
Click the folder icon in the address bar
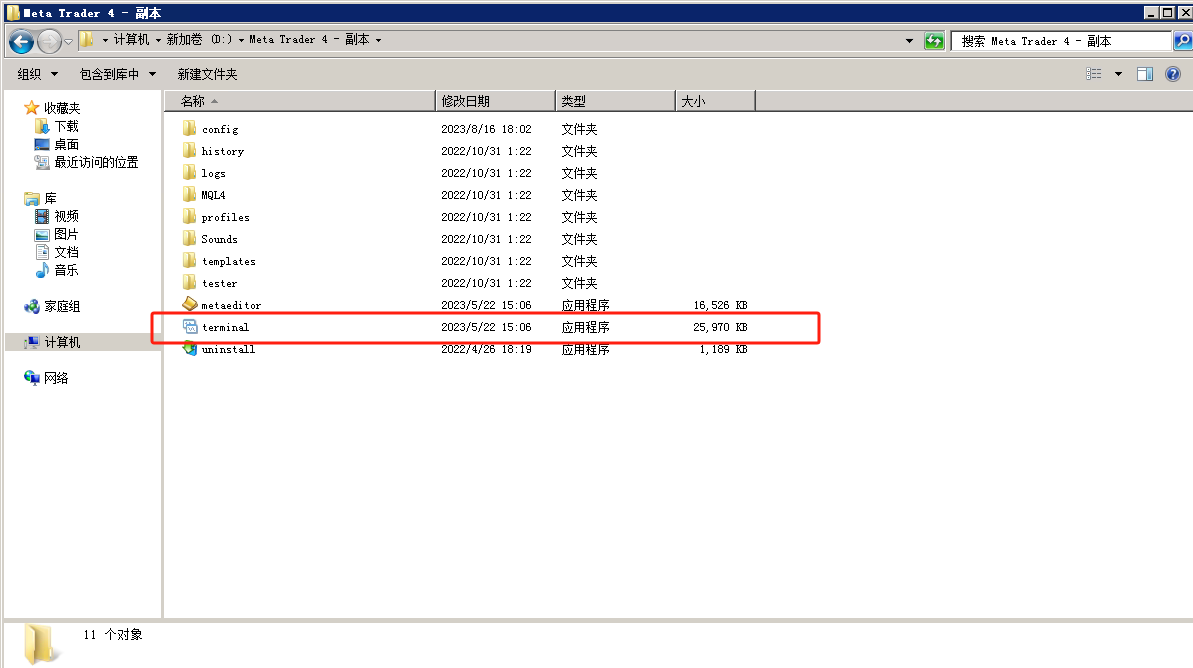[87, 40]
